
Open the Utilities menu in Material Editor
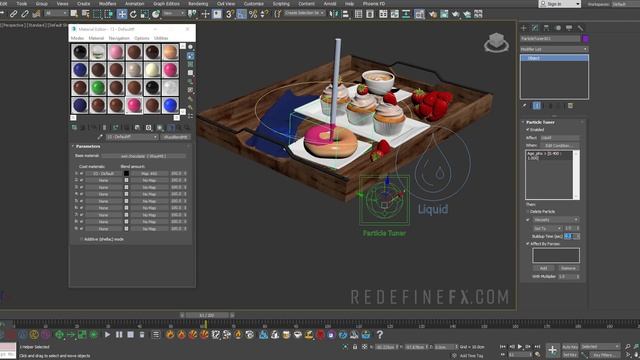[161, 38]
